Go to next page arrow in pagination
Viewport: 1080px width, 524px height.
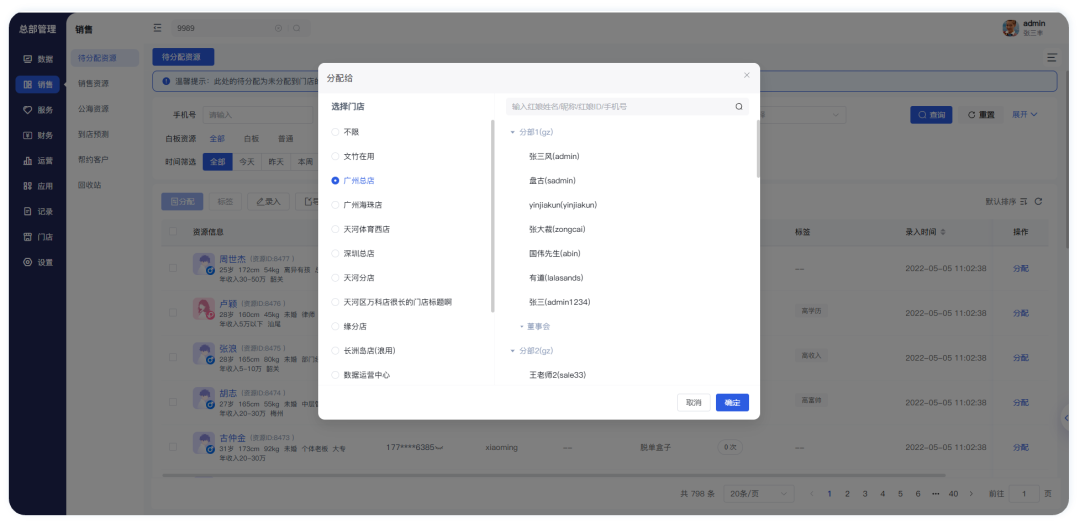[971, 494]
